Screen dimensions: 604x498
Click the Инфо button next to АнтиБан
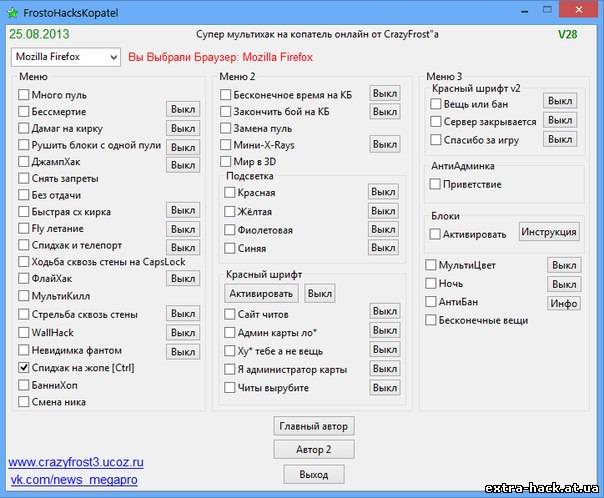[x=564, y=303]
